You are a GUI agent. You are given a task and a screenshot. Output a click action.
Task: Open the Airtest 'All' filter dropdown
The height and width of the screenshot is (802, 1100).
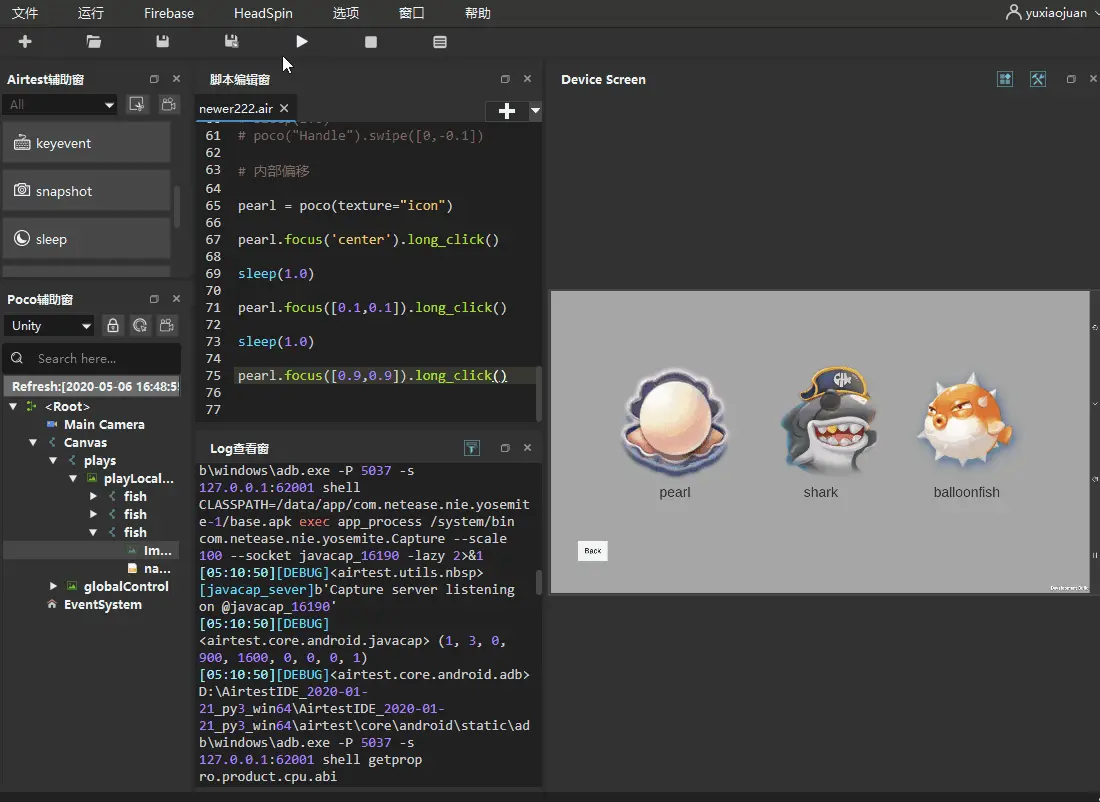(x=60, y=105)
